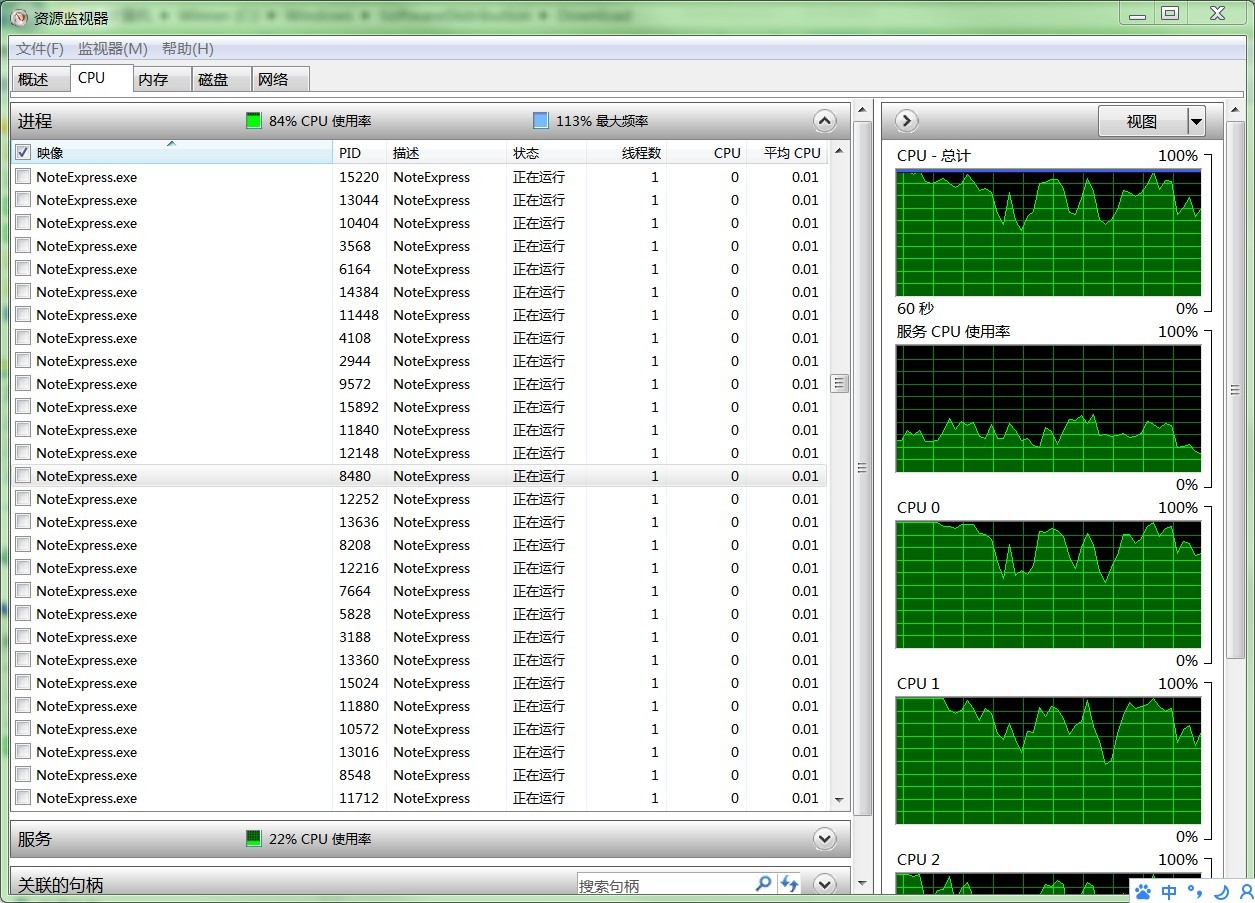Expand the 服务 section with its chevron

tap(825, 839)
